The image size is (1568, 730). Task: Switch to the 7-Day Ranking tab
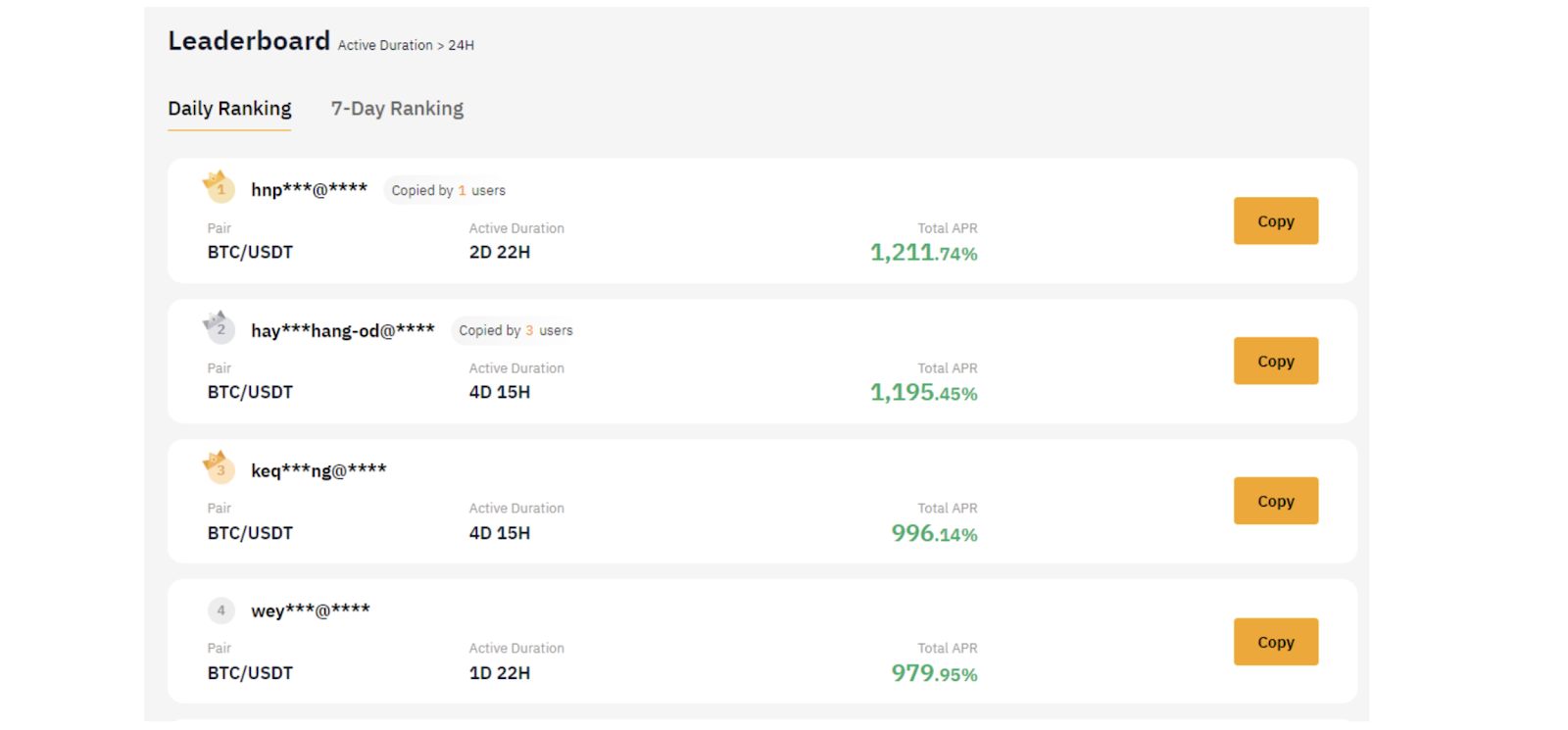point(397,109)
